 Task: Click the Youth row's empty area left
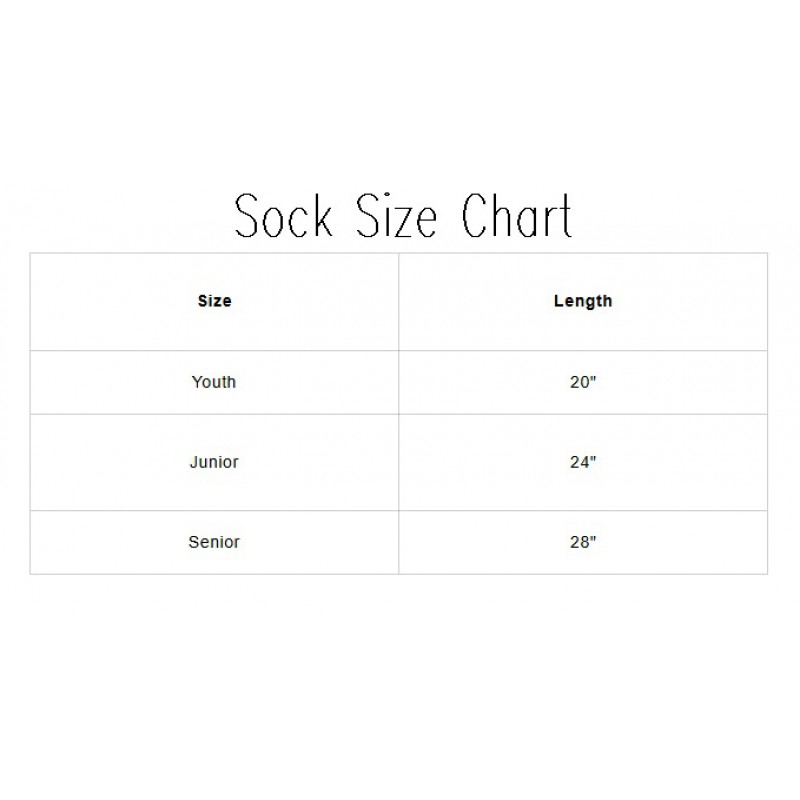(x=102, y=382)
